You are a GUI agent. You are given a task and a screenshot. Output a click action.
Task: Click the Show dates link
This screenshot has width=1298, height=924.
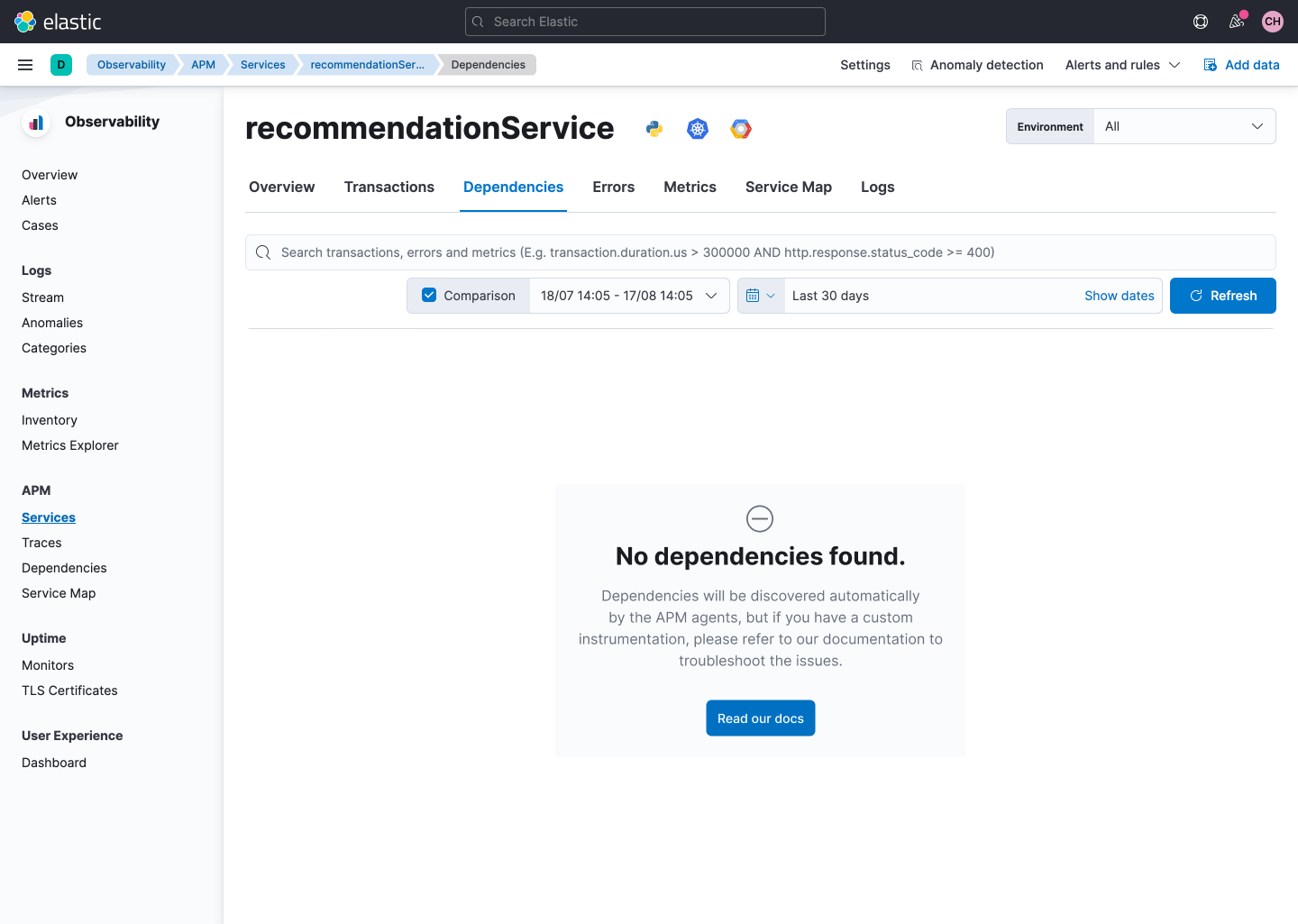(1119, 295)
